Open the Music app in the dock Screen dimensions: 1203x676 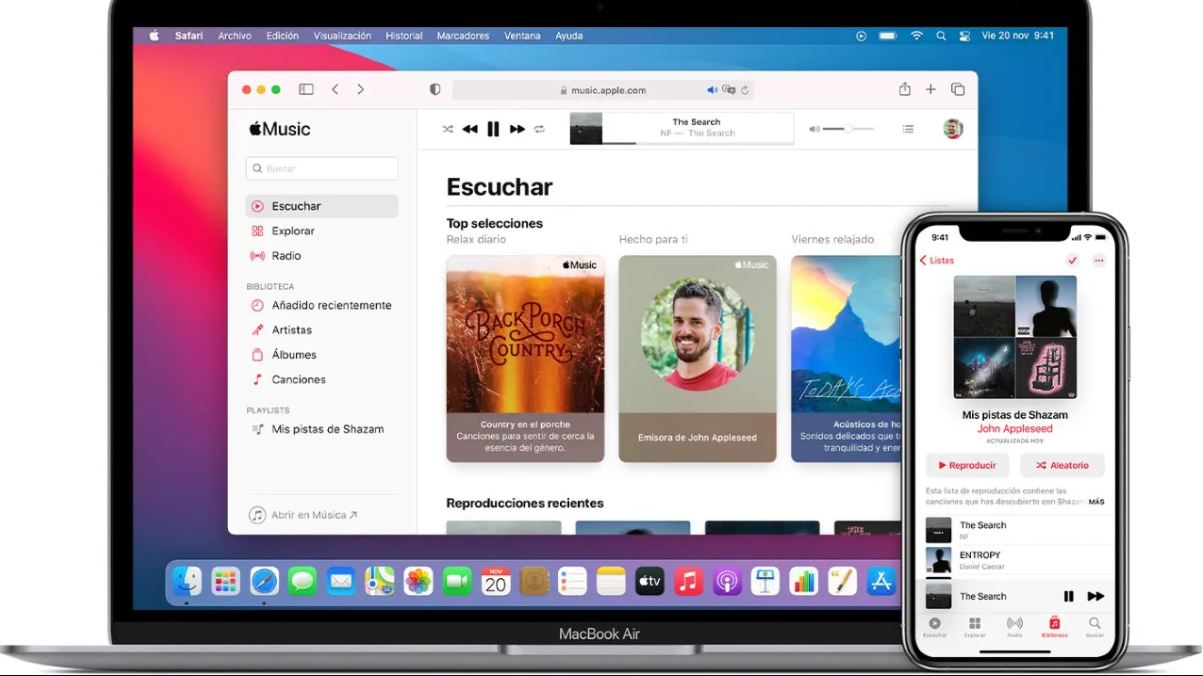pyautogui.click(x=688, y=581)
